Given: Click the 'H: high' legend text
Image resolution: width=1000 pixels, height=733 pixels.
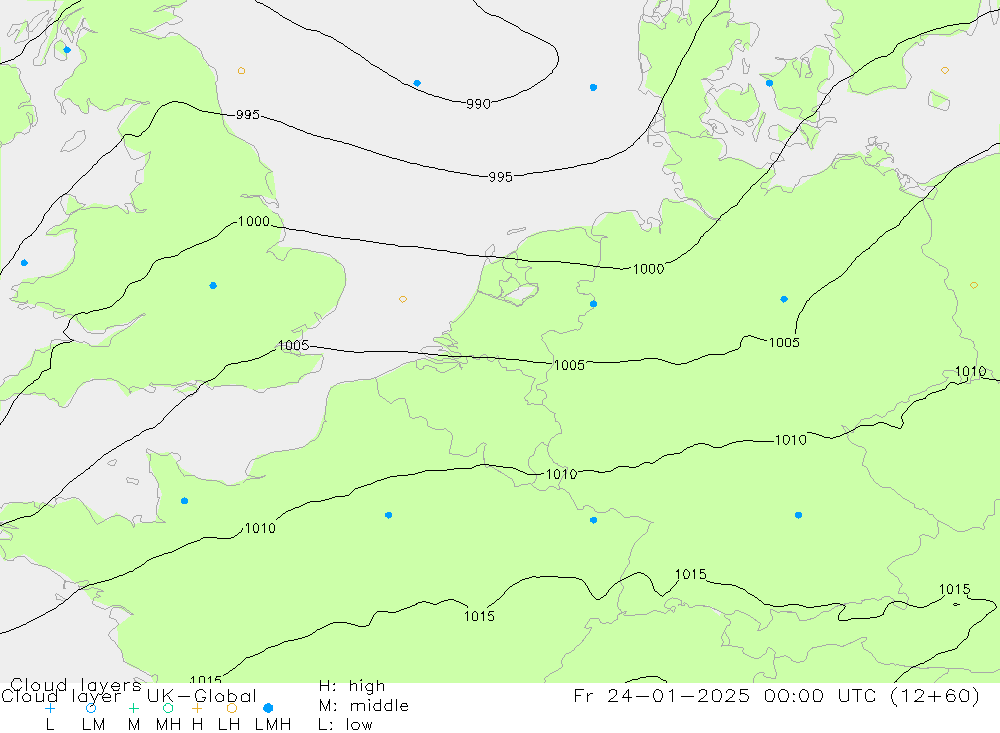Looking at the screenshot, I should 352,686.
